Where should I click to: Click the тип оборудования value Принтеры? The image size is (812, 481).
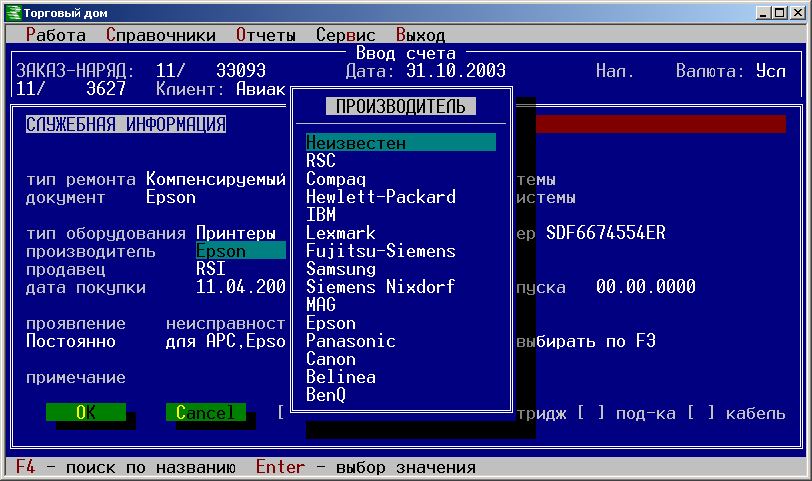236,233
